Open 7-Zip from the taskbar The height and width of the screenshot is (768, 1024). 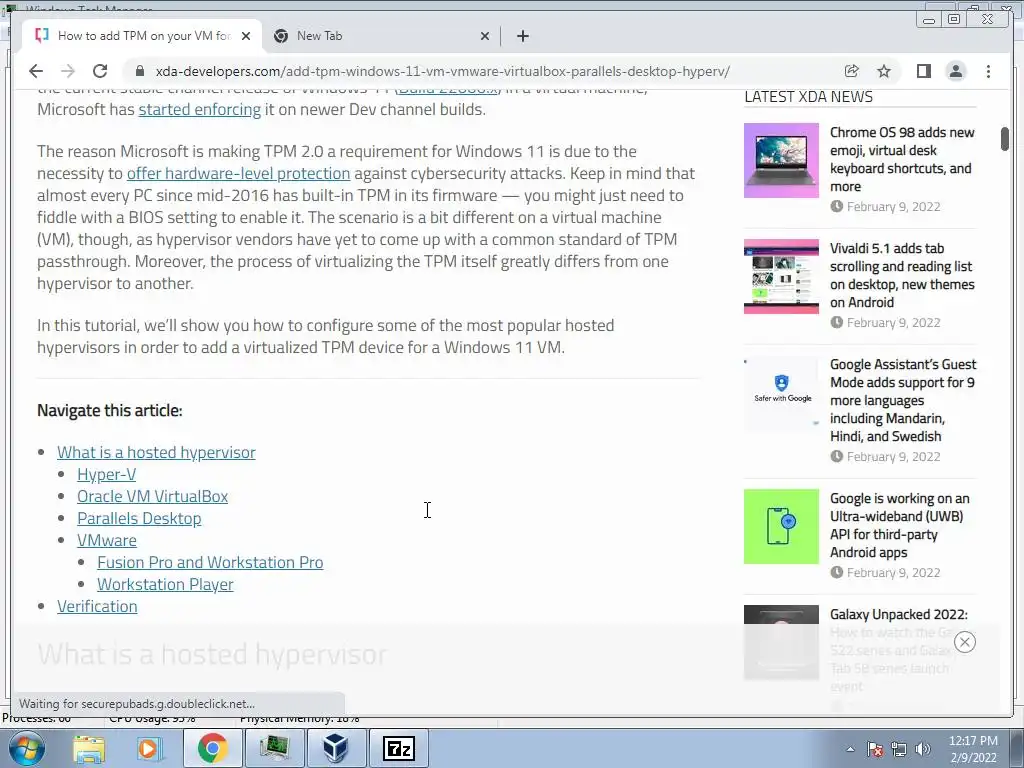(399, 748)
